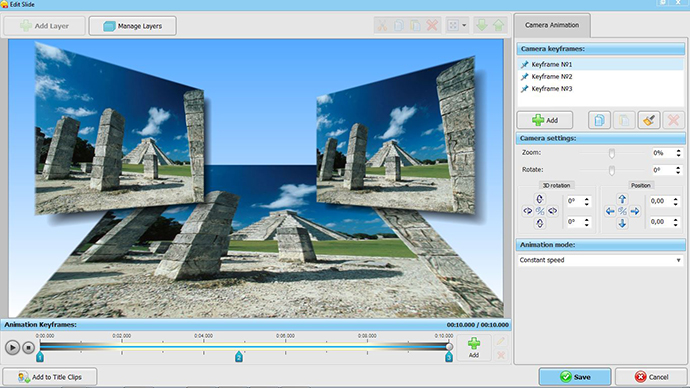Play the animation preview
The image size is (690, 388).
(x=12, y=348)
